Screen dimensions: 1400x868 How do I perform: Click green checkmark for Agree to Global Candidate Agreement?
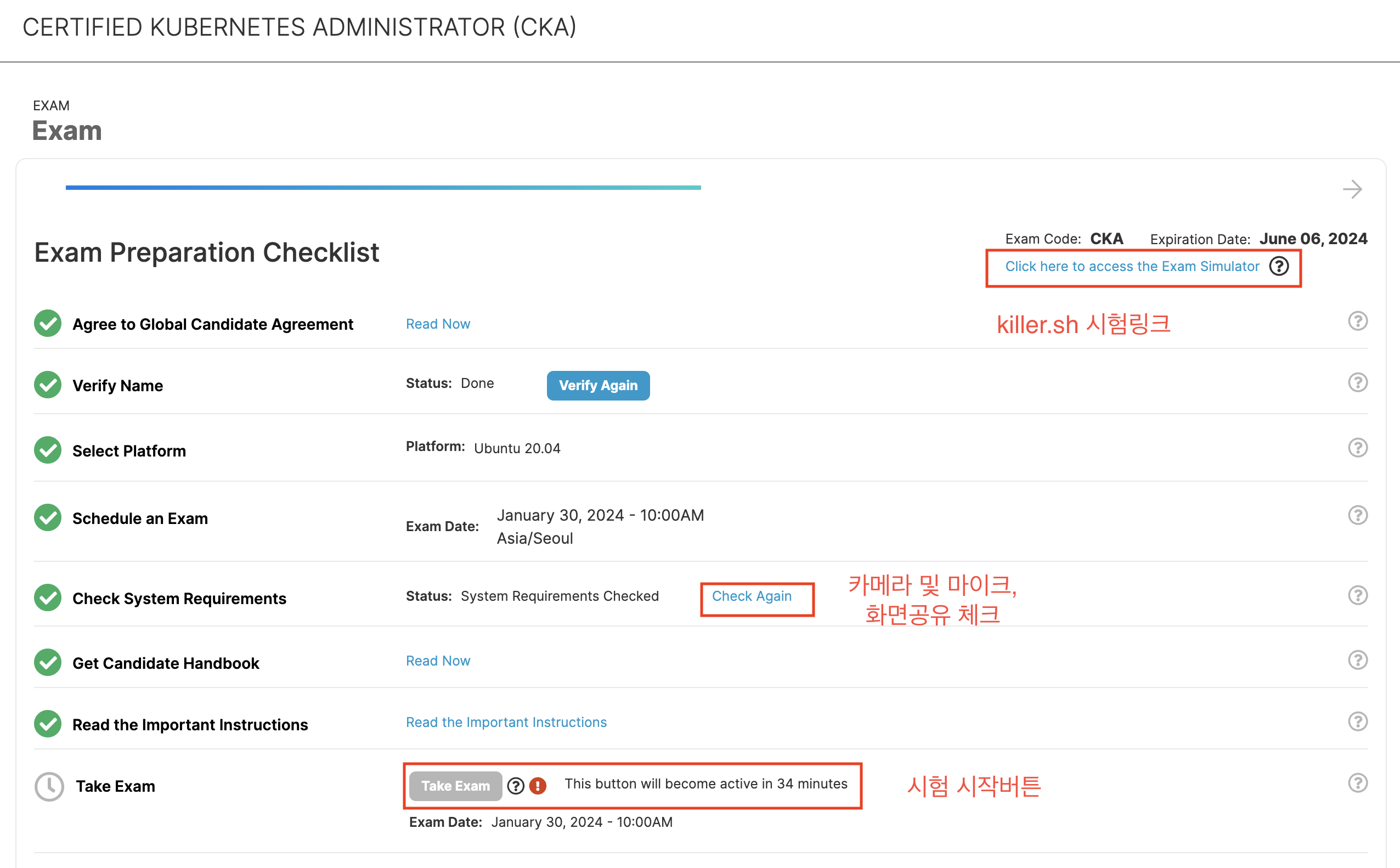(x=48, y=324)
